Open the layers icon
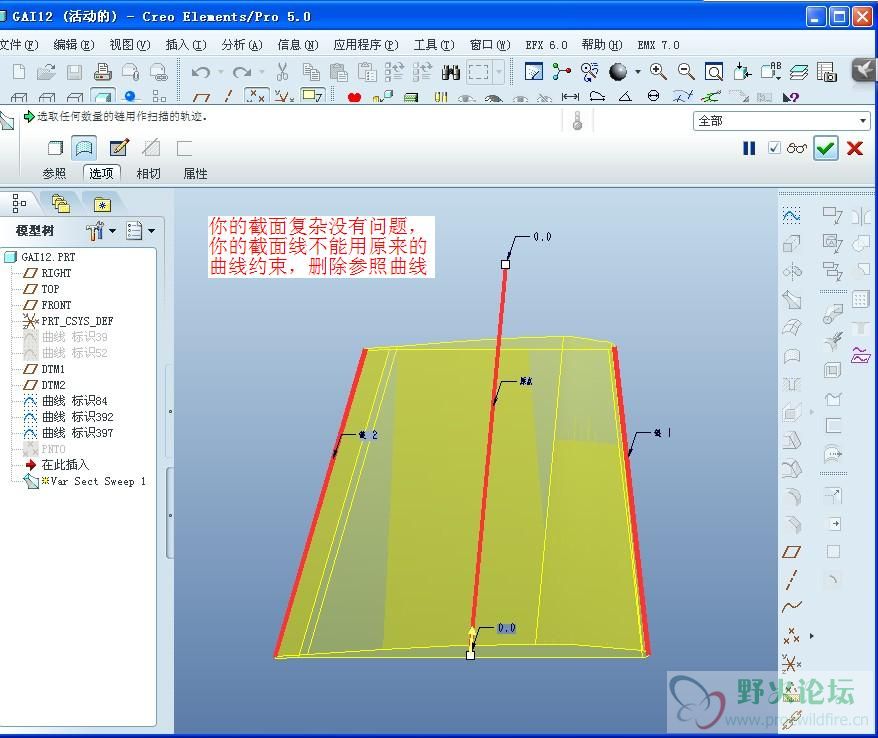878x738 pixels. [x=798, y=72]
